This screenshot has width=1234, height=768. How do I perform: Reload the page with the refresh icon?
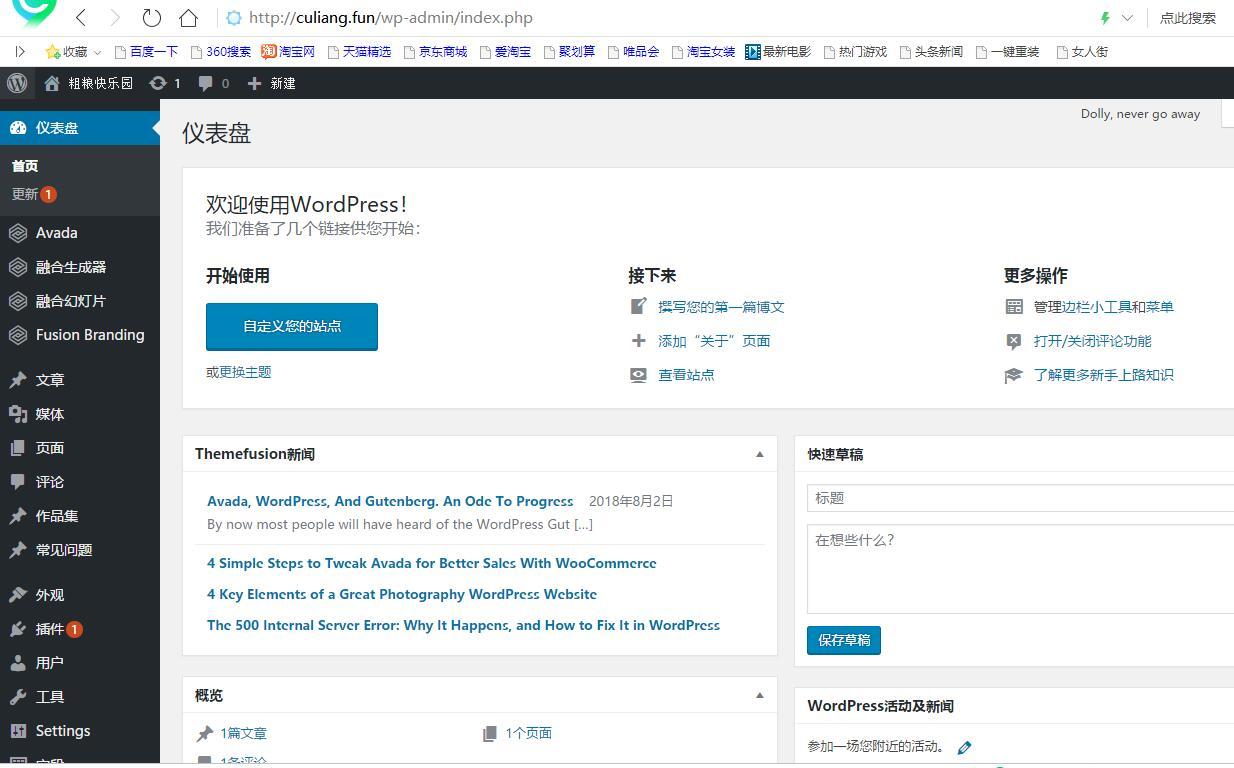(151, 17)
